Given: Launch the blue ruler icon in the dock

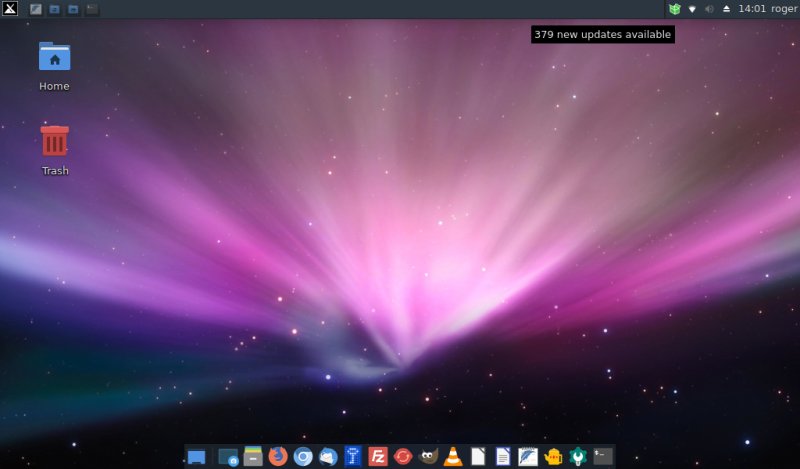Looking at the screenshot, I should 353,456.
